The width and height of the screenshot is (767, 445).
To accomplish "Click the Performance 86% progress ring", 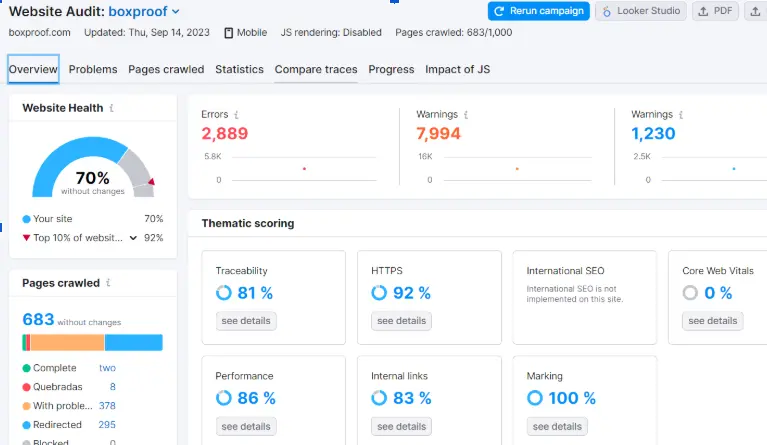I will coord(224,398).
